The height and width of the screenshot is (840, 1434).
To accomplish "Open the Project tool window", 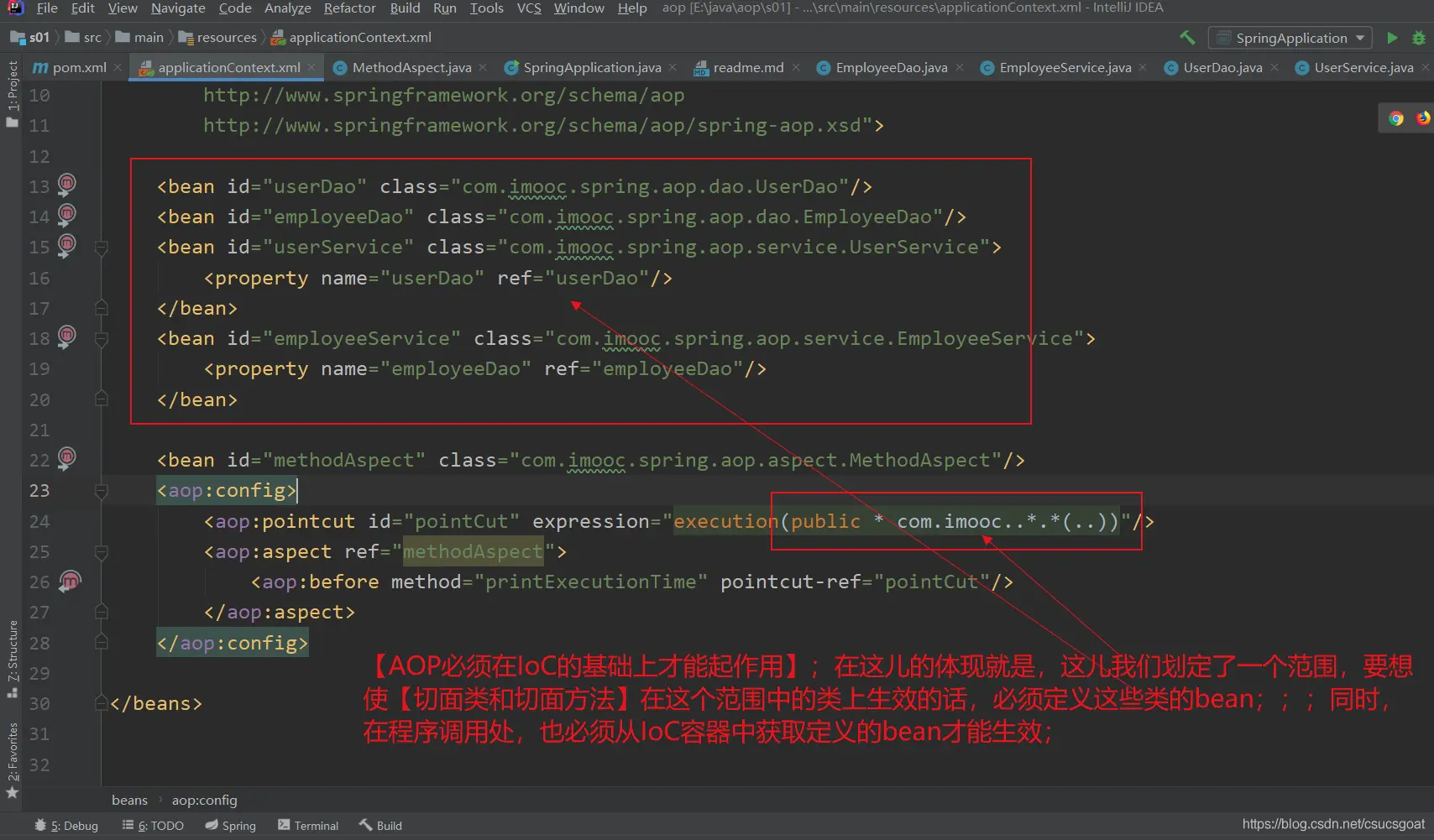I will coord(12,92).
